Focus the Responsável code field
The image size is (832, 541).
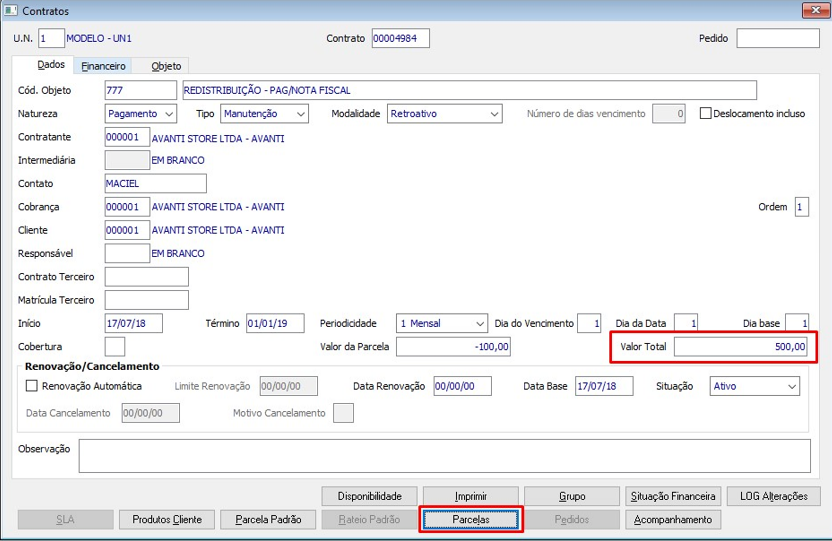coord(127,254)
